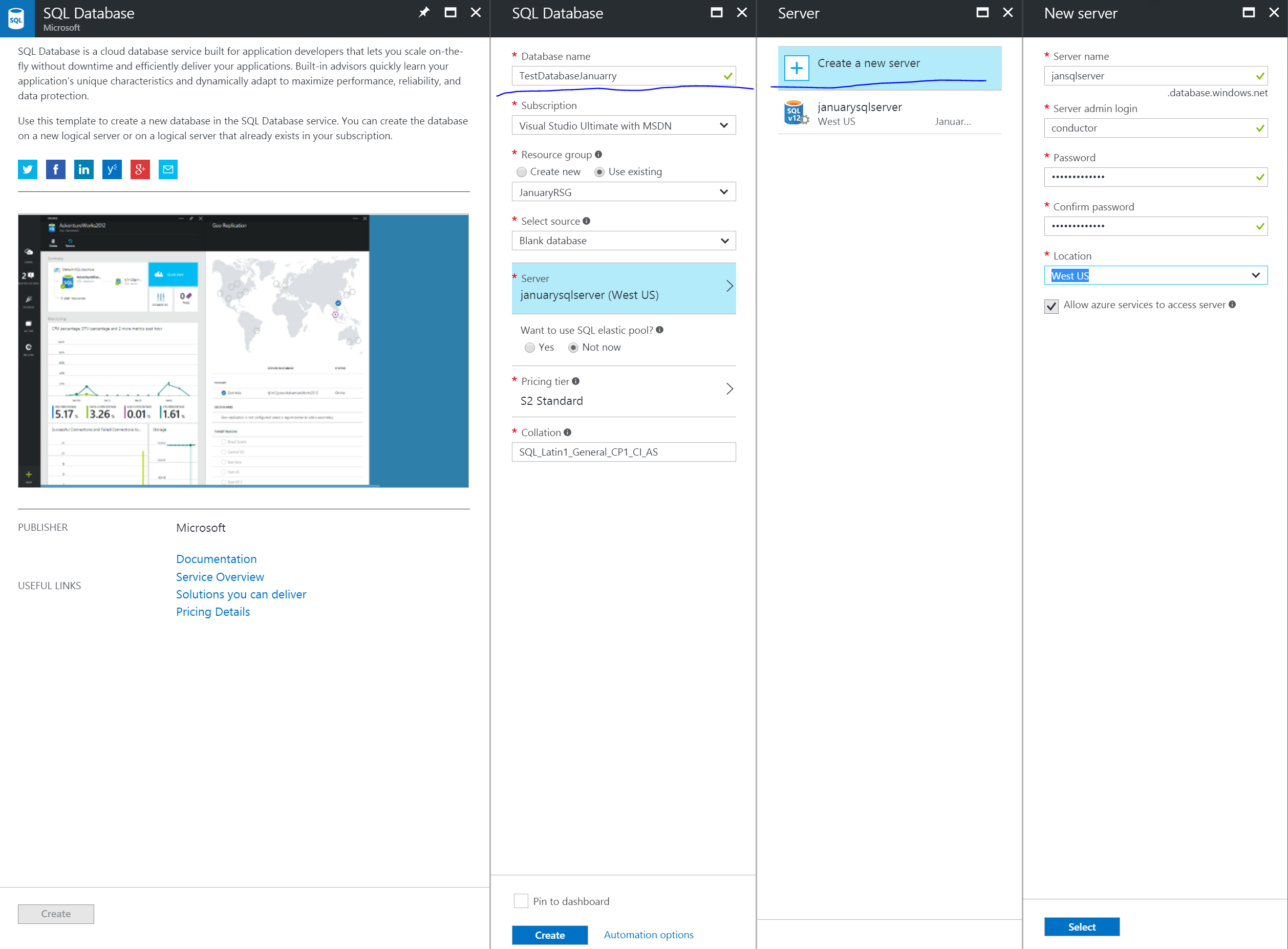Share via email icon

168,169
